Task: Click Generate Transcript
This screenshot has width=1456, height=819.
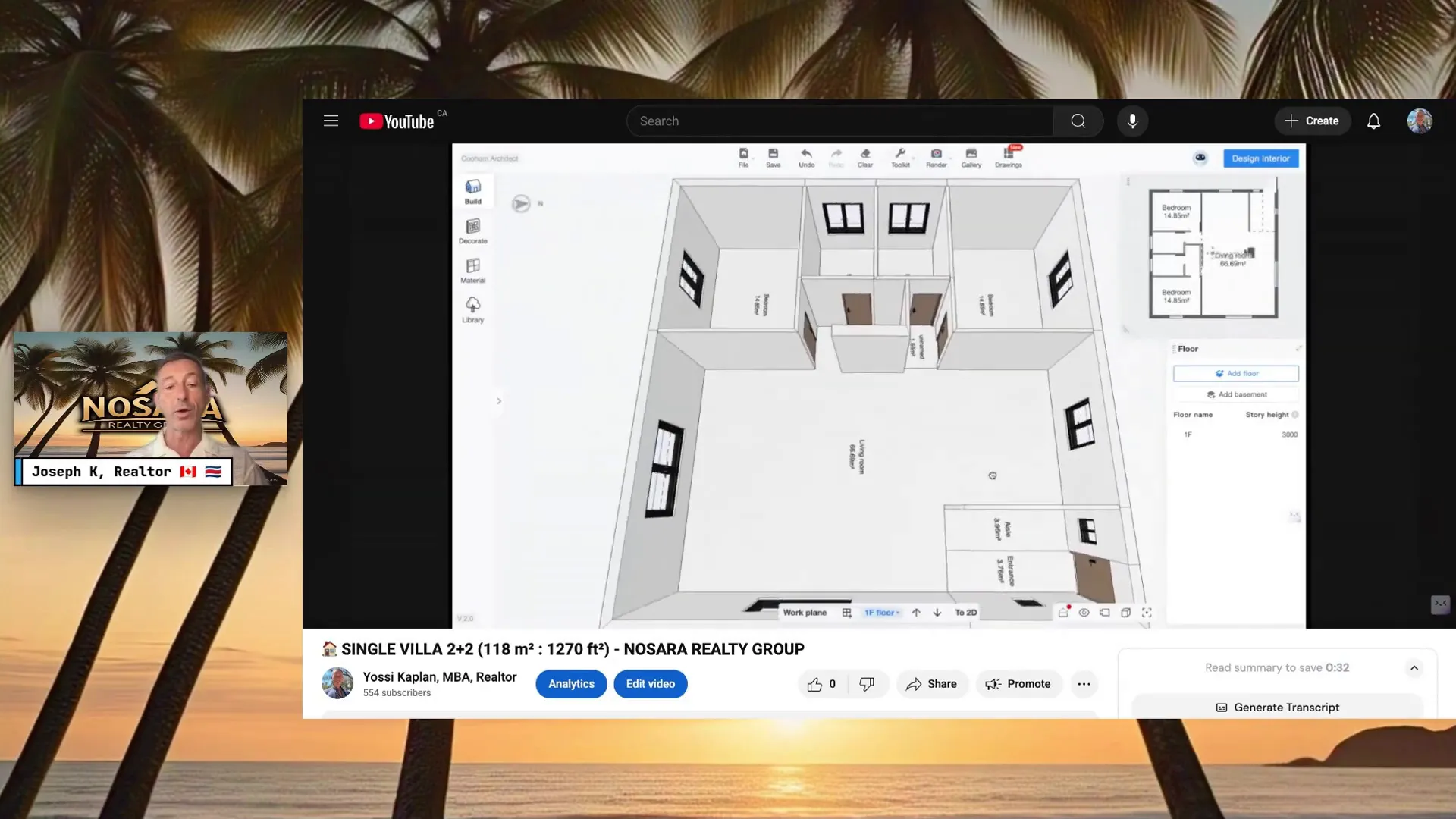Action: tap(1278, 708)
